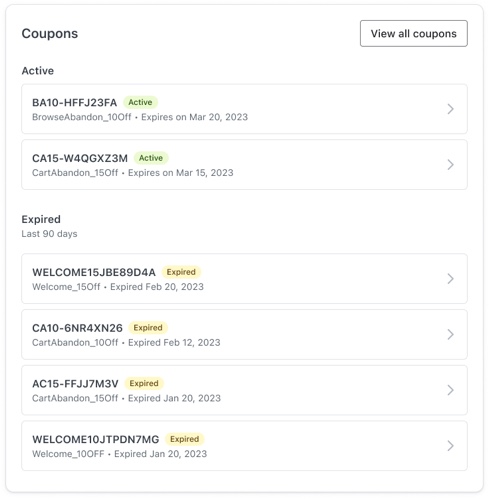Select coupon code AC15-FFJJ7M3V
Image resolution: width=489 pixels, height=499 pixels.
pos(75,384)
